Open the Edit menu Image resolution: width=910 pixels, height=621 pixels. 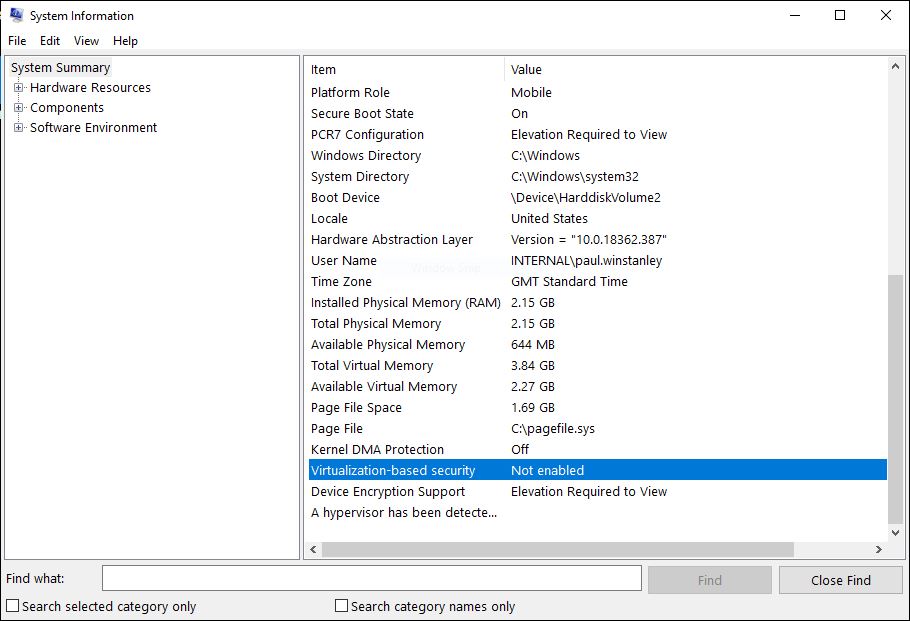[49, 41]
